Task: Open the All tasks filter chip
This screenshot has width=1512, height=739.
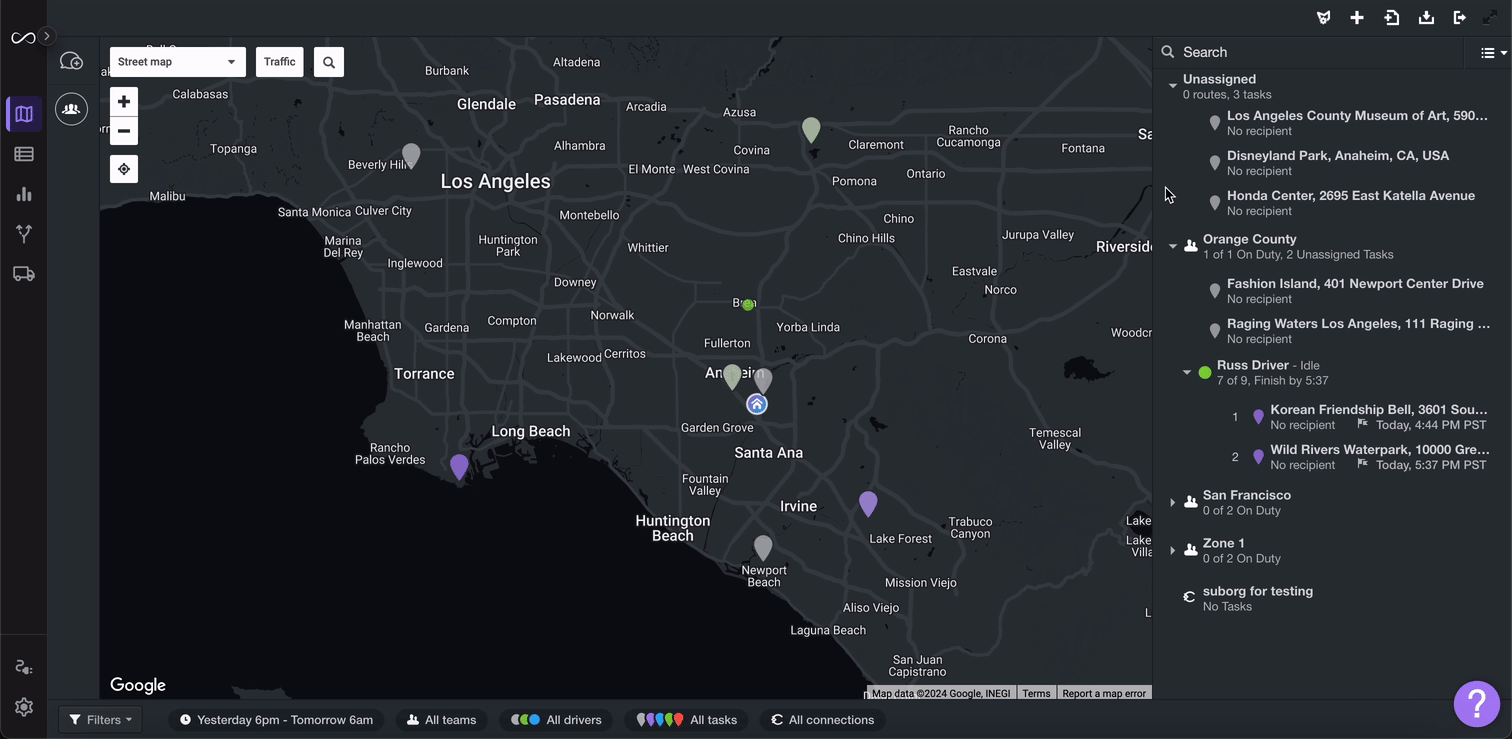Action: click(x=687, y=720)
